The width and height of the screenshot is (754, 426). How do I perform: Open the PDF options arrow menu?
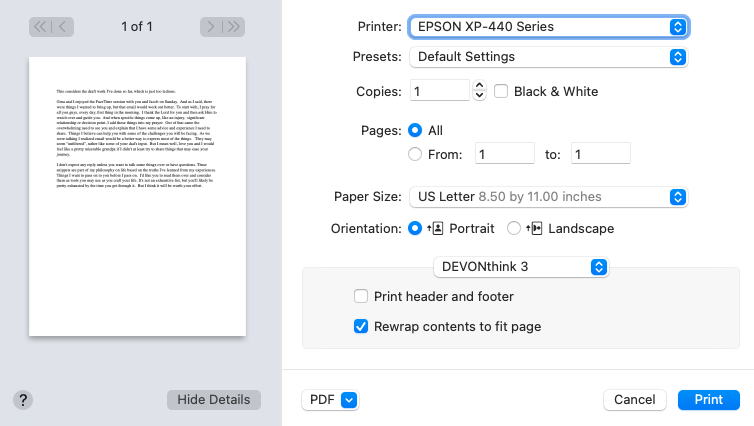[x=348, y=399]
